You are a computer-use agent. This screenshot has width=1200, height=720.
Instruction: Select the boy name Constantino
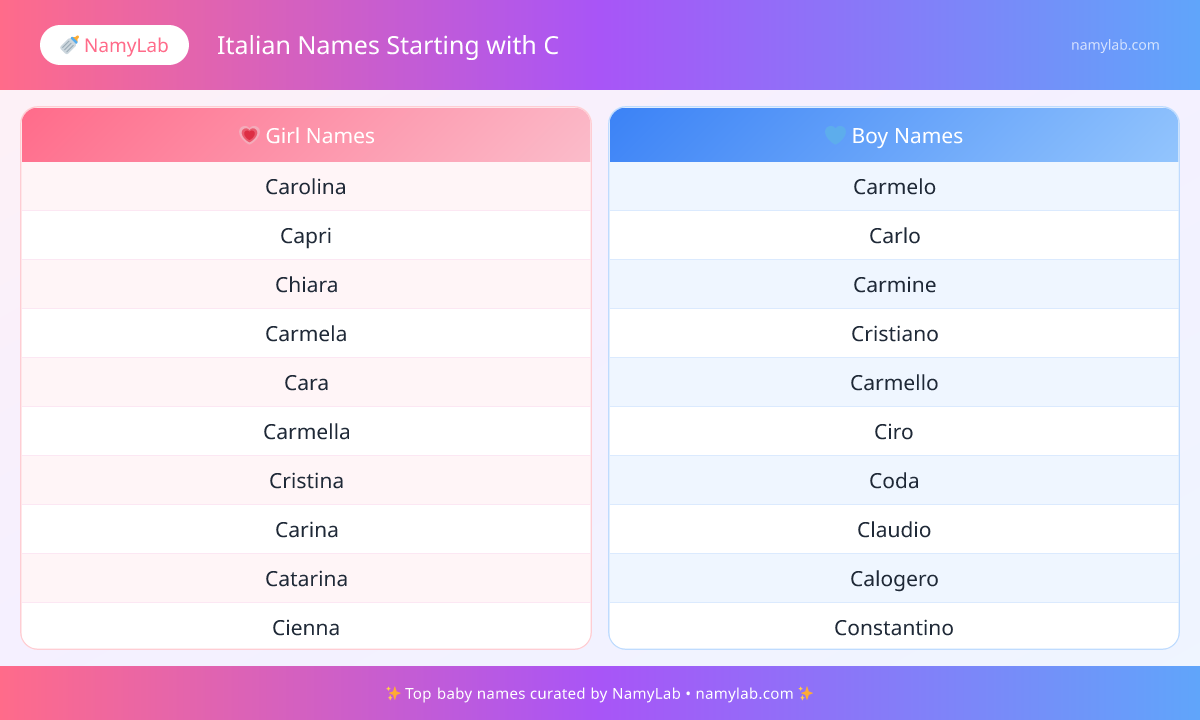point(894,627)
